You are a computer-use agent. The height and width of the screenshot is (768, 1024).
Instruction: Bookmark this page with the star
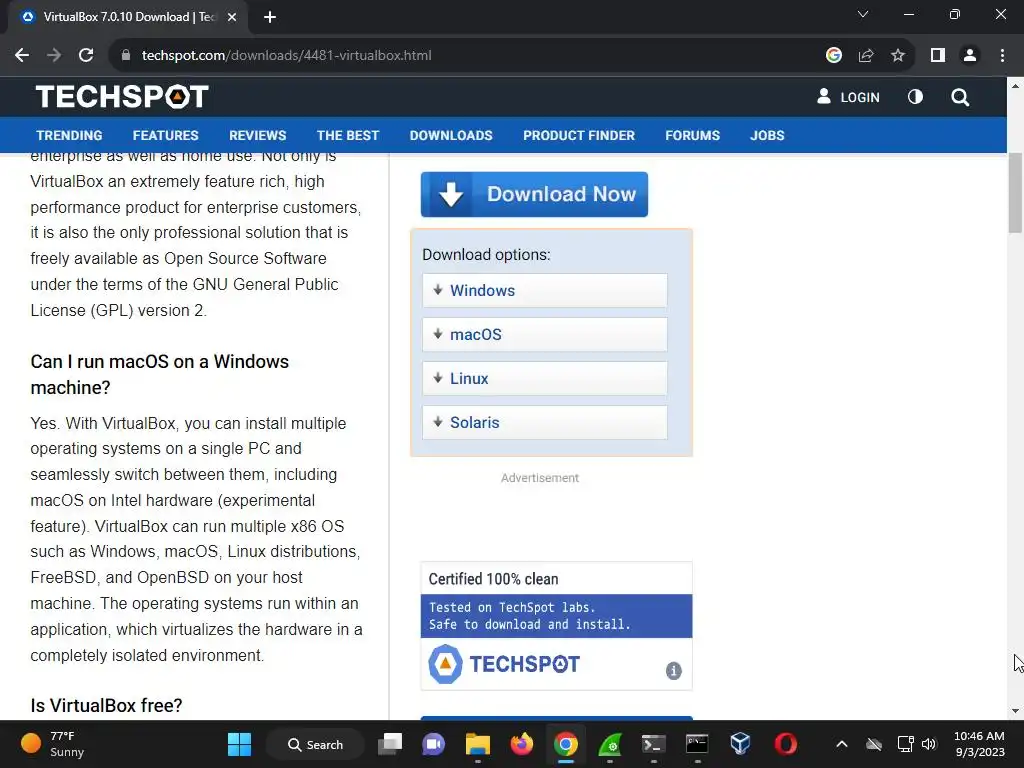click(898, 56)
